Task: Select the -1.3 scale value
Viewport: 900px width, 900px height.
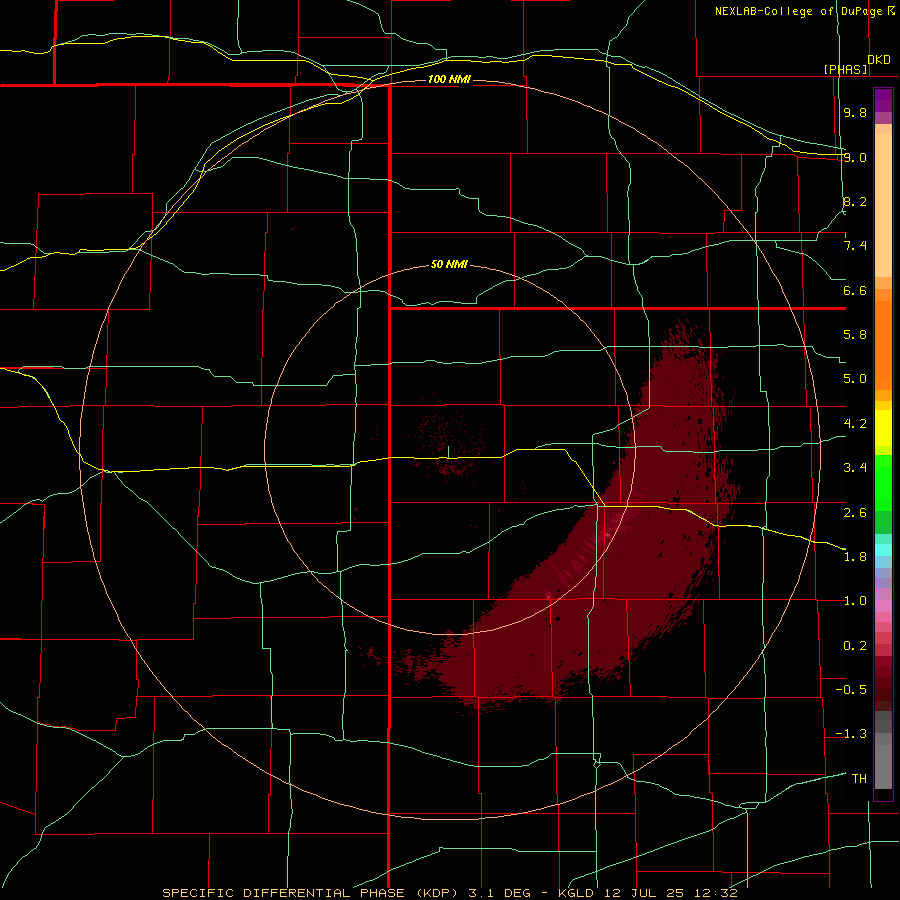Action: pyautogui.click(x=851, y=734)
